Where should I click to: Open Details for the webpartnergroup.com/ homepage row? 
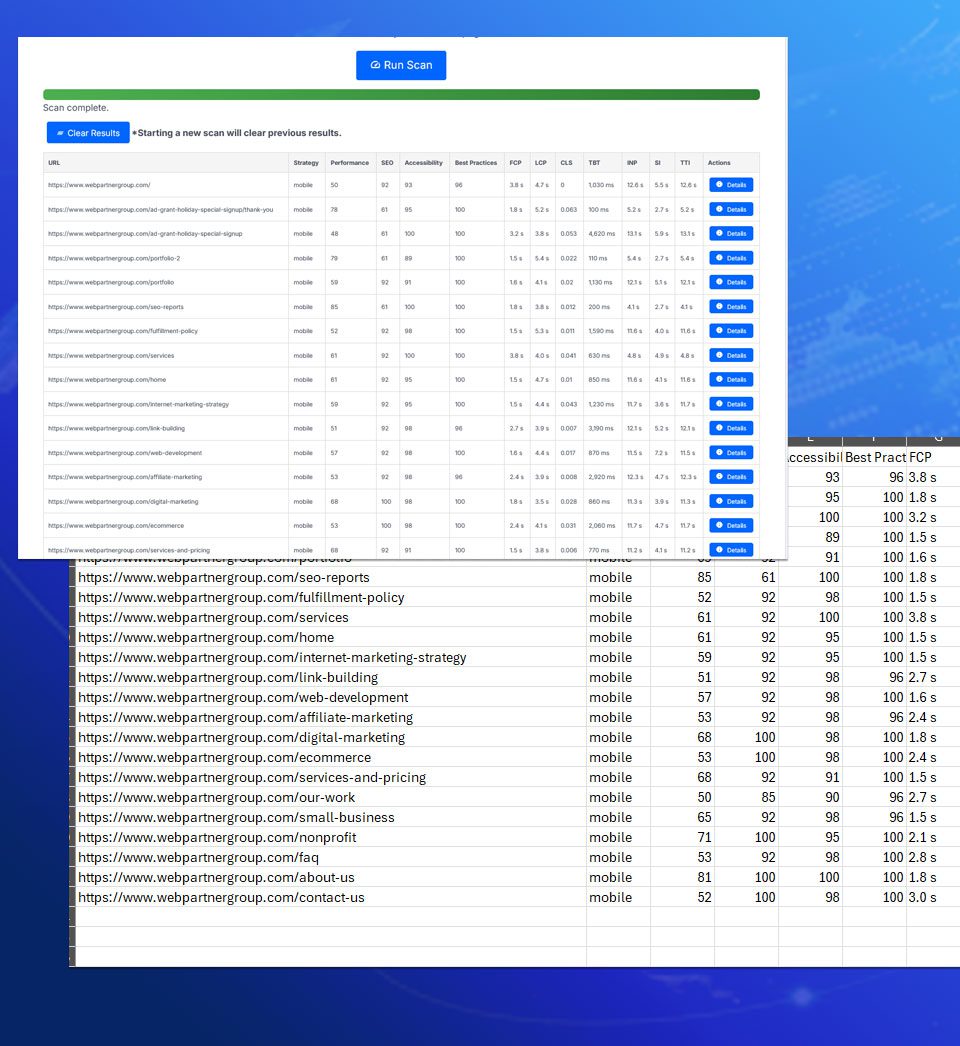coord(731,185)
